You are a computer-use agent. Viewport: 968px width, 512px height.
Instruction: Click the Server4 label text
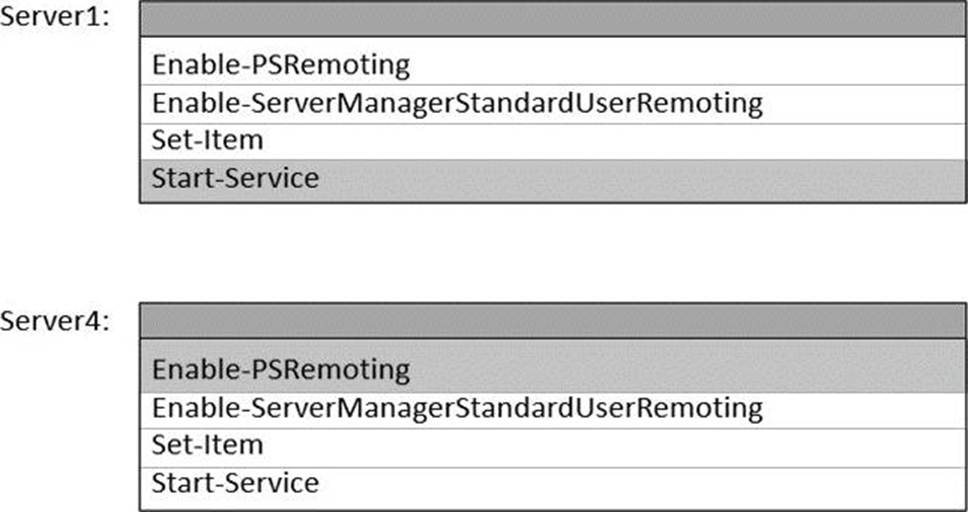tap(54, 321)
